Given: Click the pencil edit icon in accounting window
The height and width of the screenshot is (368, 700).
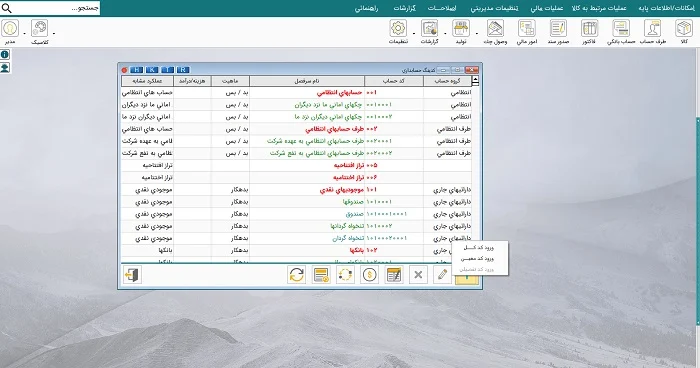Looking at the screenshot, I should point(442,275).
